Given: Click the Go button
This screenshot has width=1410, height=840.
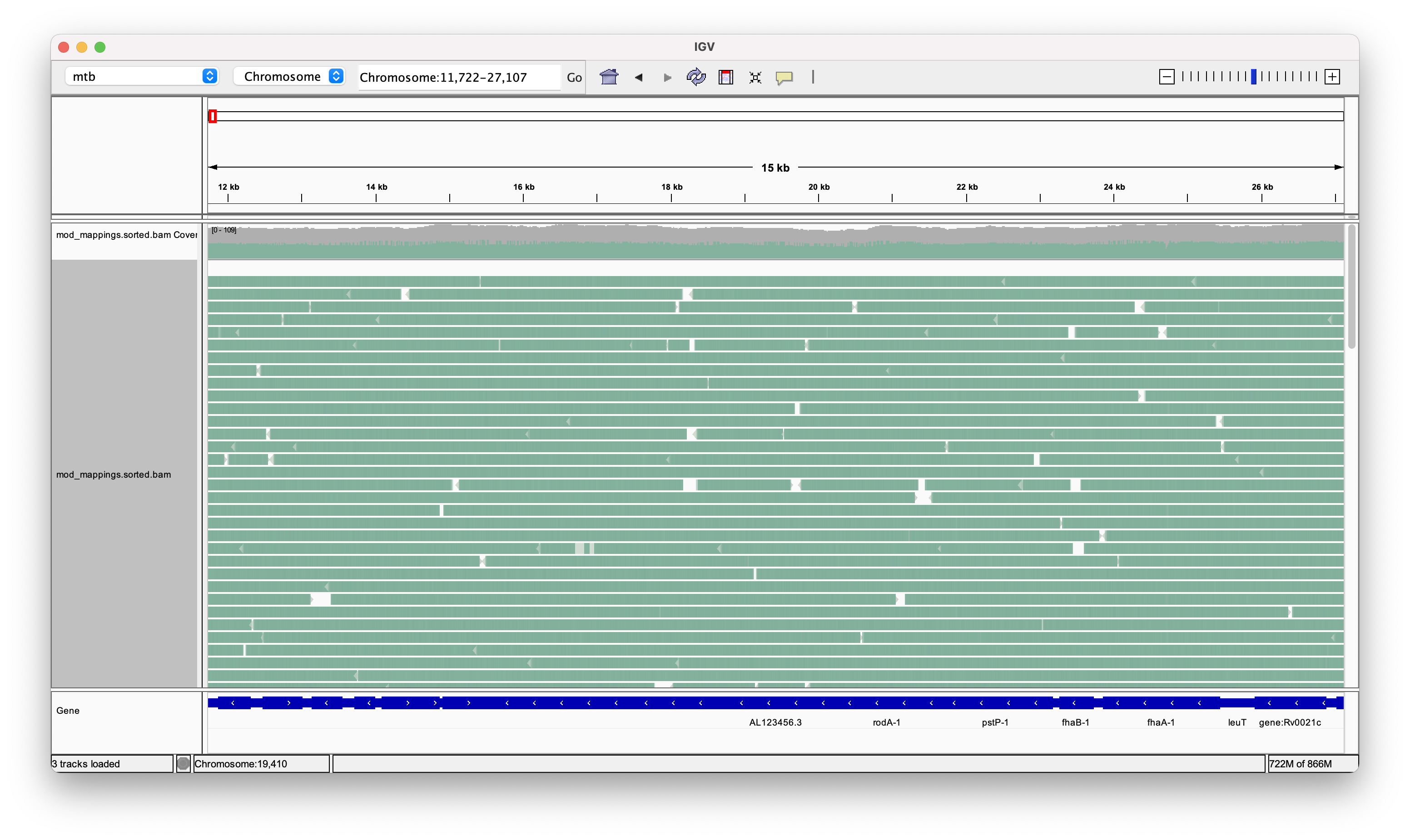Looking at the screenshot, I should (x=574, y=78).
